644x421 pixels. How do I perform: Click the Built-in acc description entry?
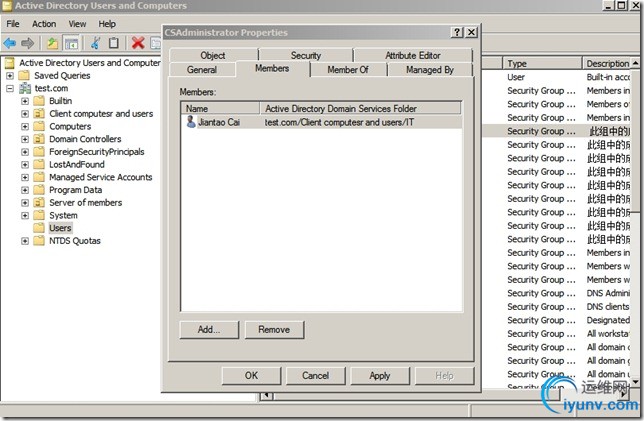coord(608,77)
